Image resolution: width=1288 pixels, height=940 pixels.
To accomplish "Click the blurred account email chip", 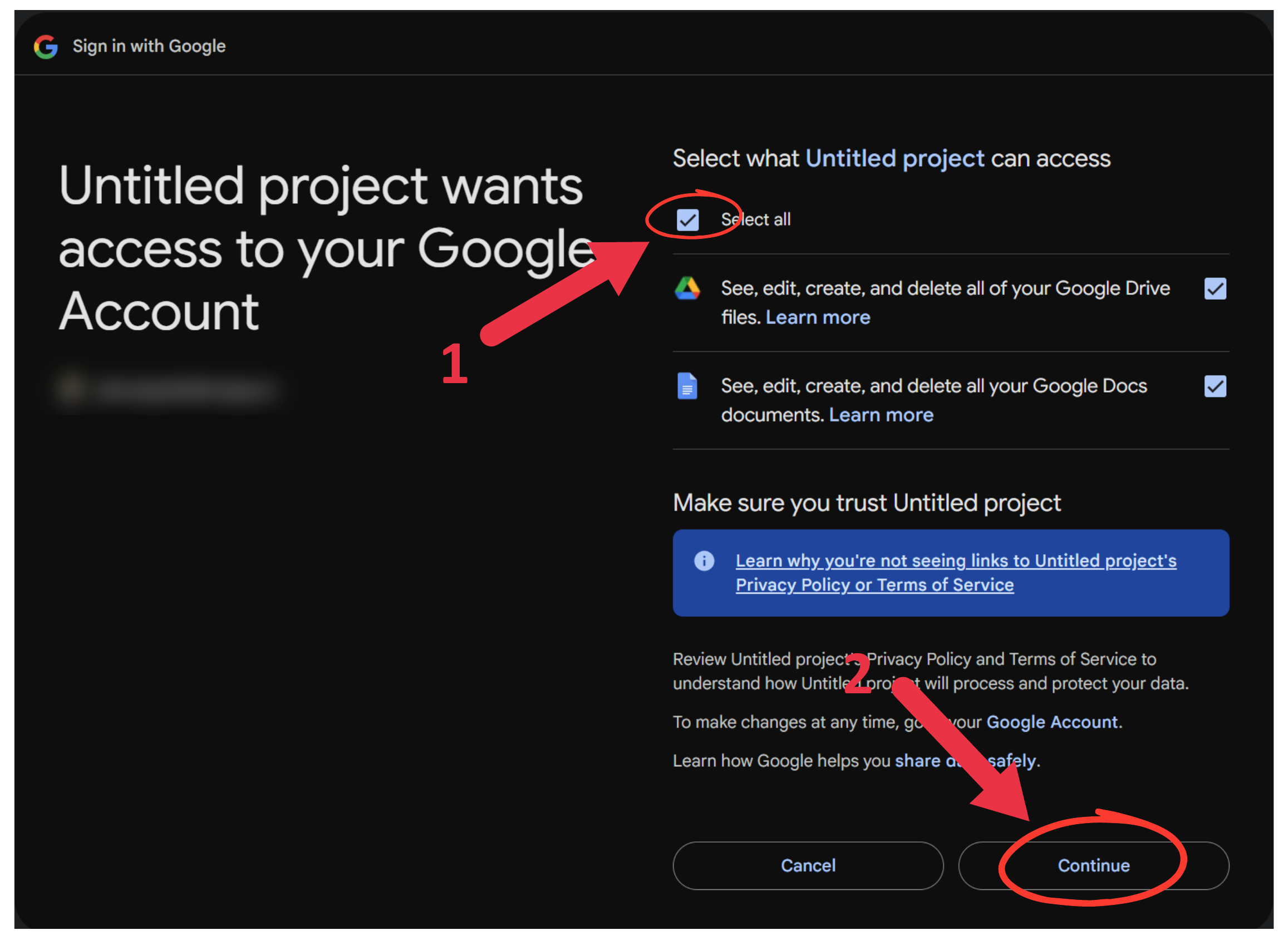I will click(x=168, y=389).
